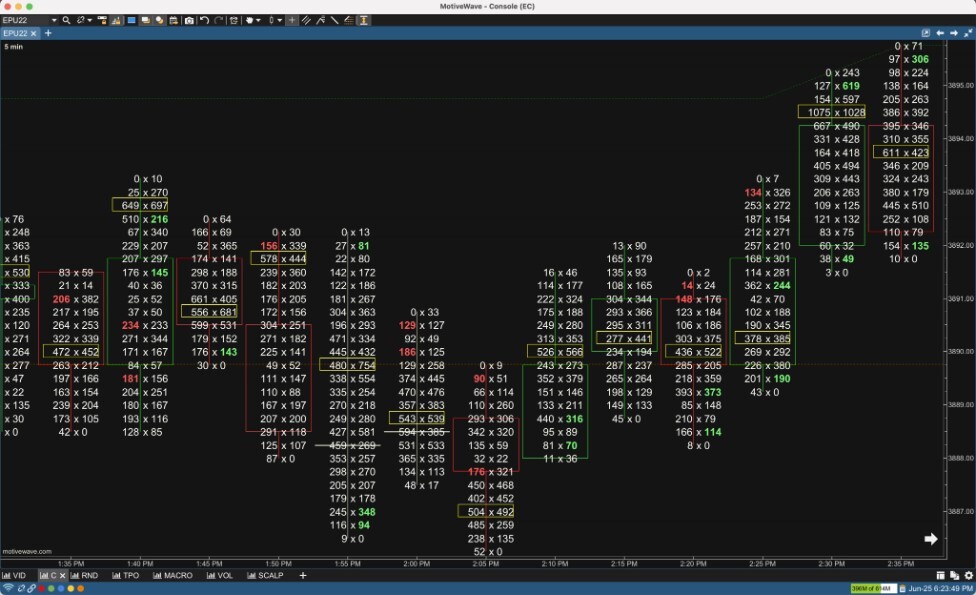Expand the link chain dropdown arrow

coord(90,21)
